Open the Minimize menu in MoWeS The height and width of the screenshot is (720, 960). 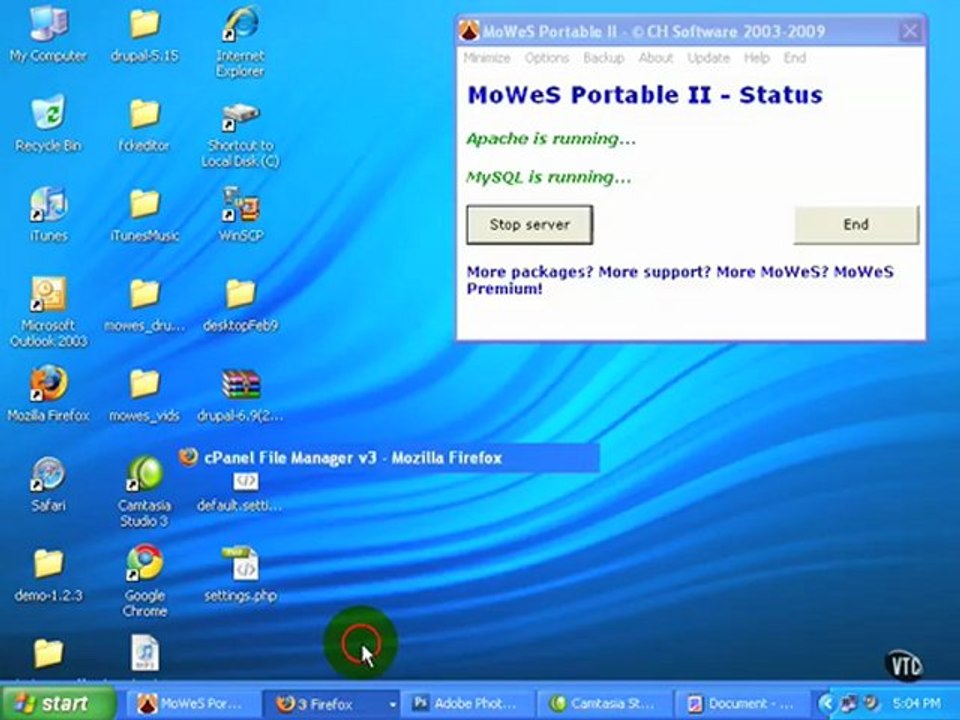point(487,58)
